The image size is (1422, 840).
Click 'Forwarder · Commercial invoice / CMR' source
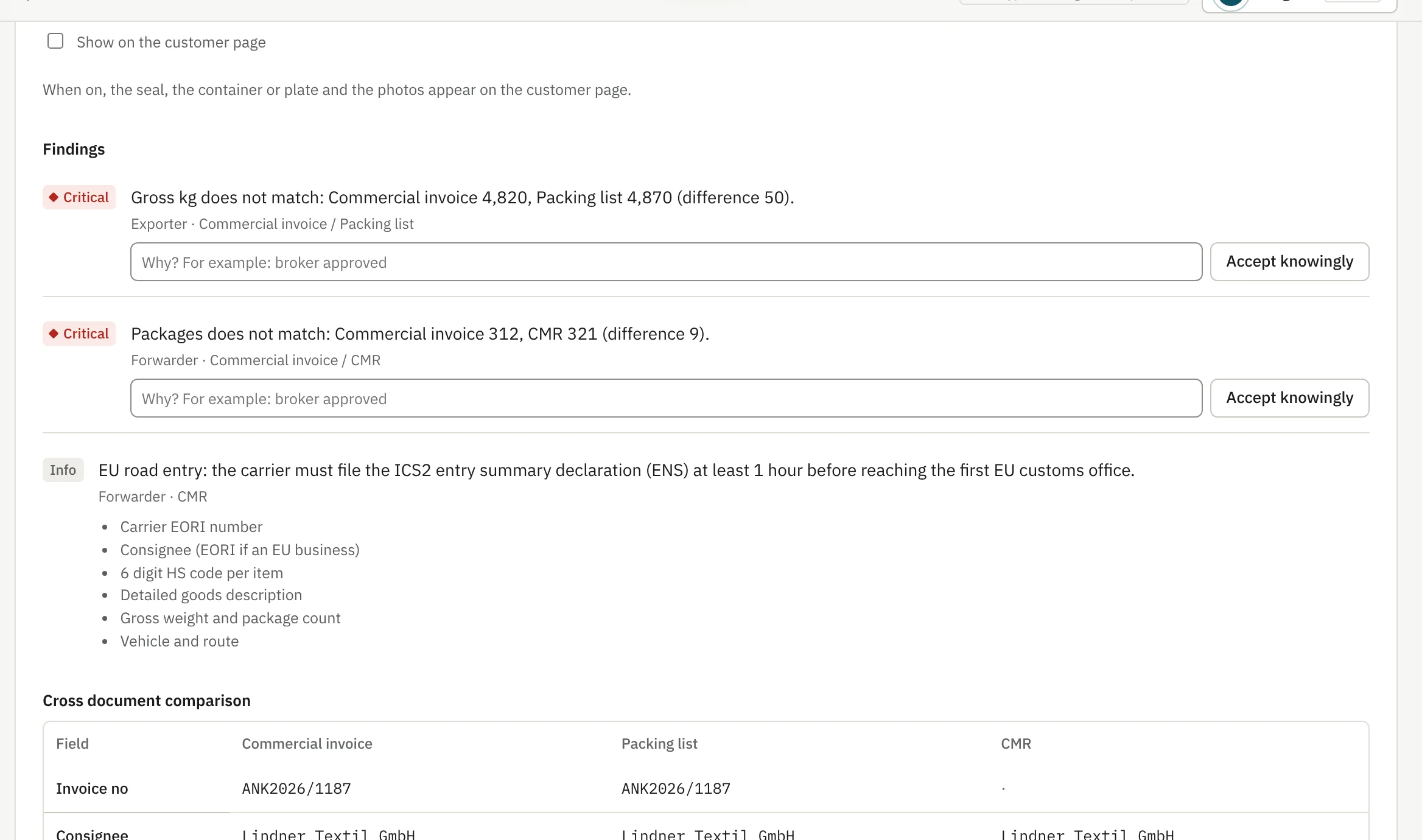(x=256, y=360)
